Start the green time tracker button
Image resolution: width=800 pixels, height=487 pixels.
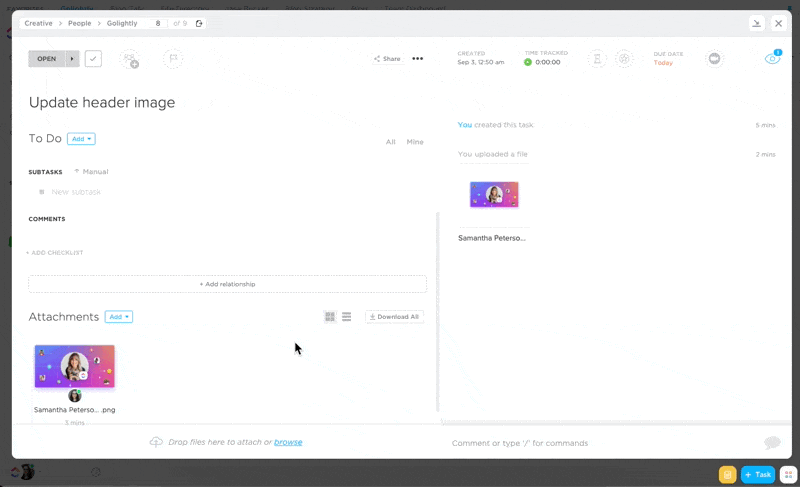point(528,62)
